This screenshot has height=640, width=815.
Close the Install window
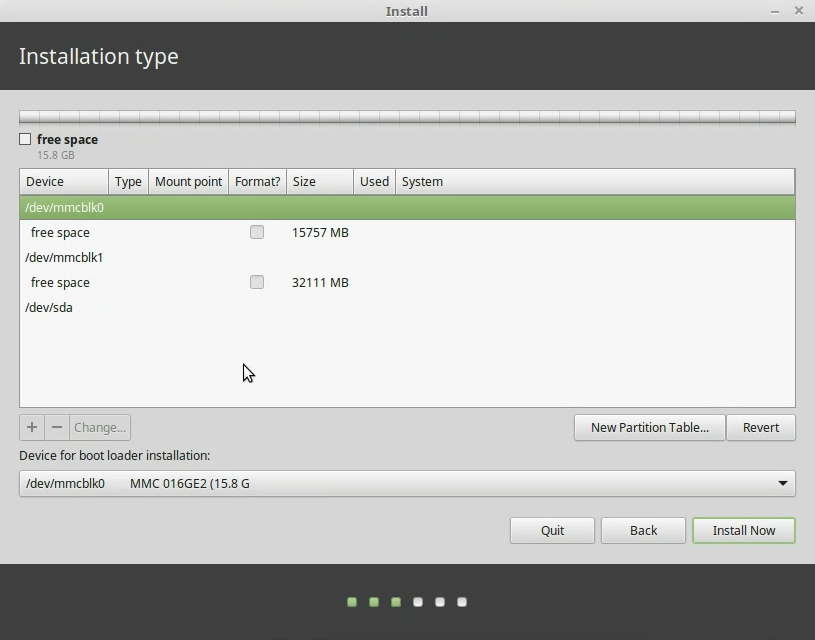pyautogui.click(x=799, y=11)
